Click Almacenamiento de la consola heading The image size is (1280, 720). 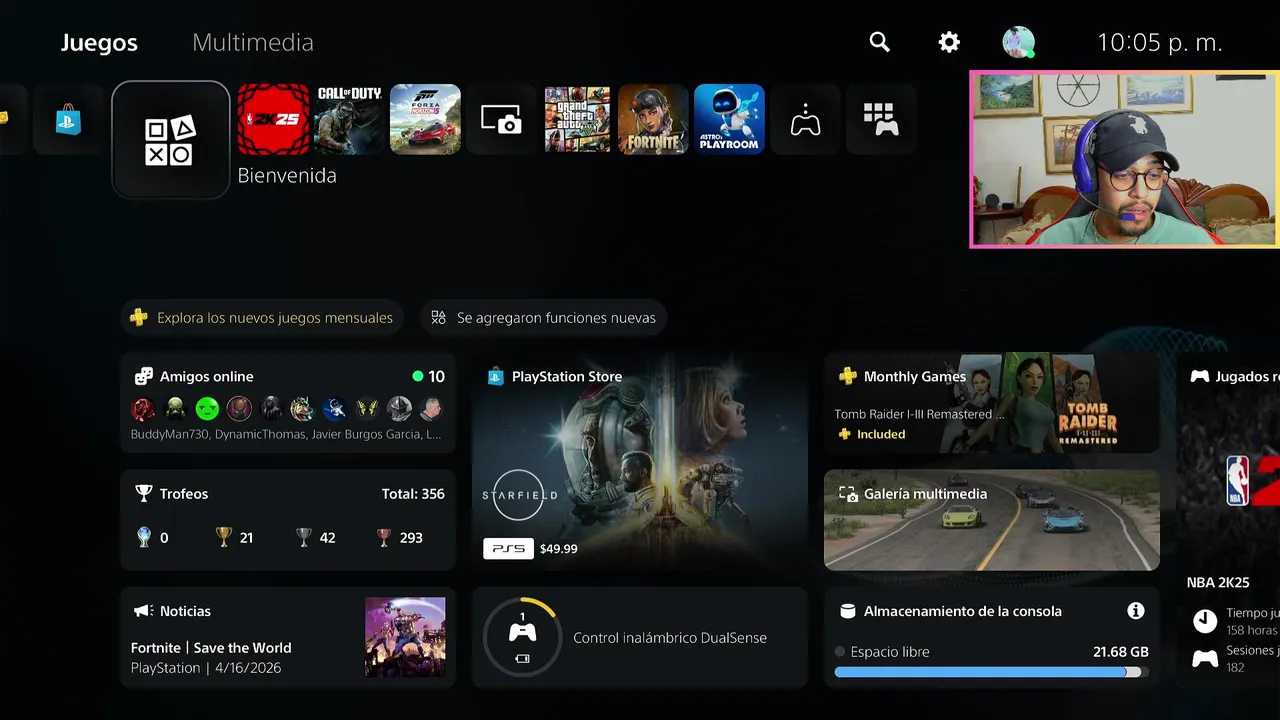tap(963, 611)
